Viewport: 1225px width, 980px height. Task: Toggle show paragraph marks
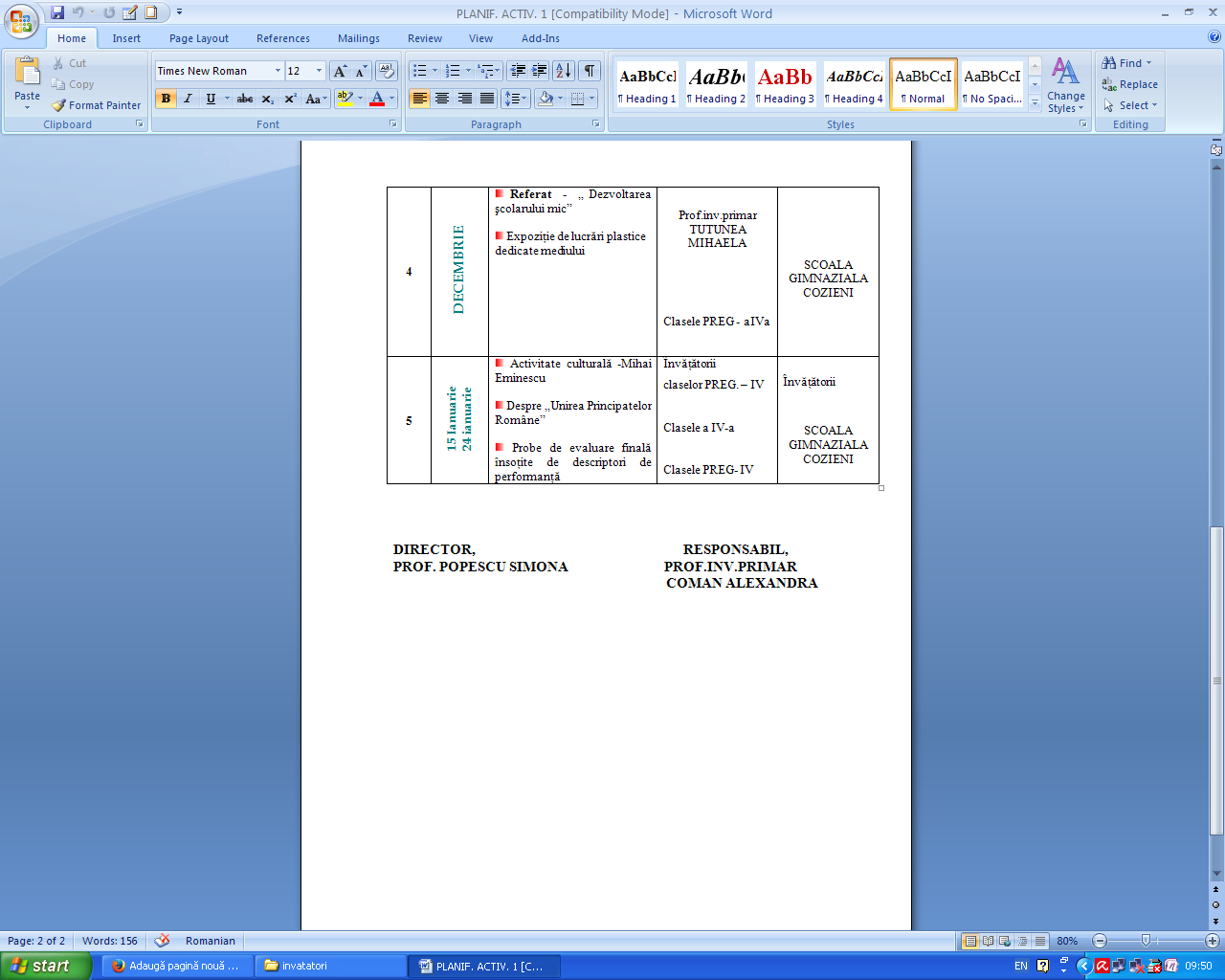(590, 71)
